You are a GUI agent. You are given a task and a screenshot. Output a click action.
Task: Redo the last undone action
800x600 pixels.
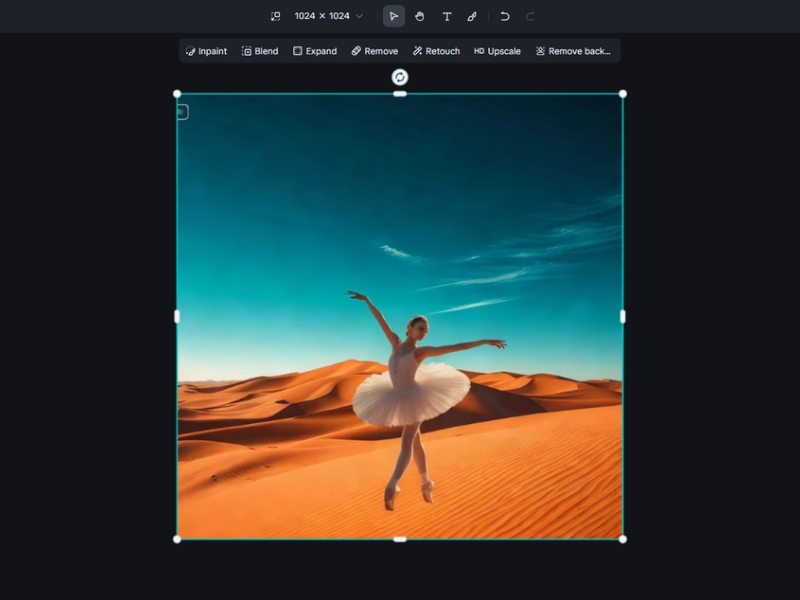click(x=530, y=16)
